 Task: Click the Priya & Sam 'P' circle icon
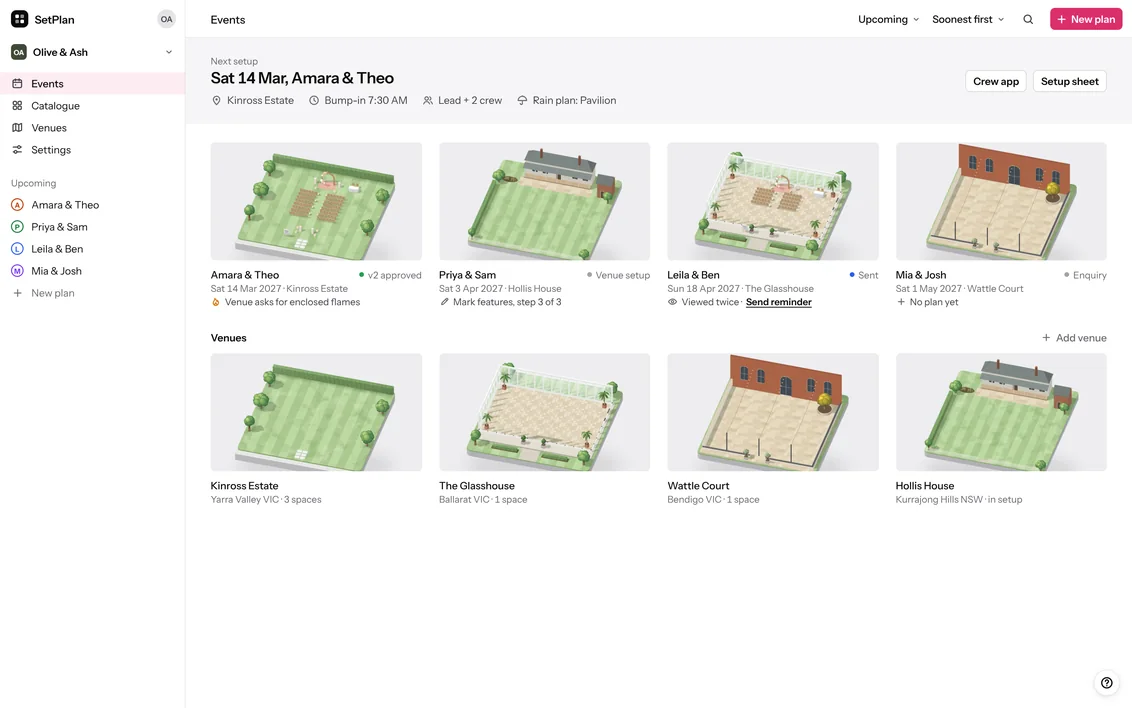[x=17, y=227]
